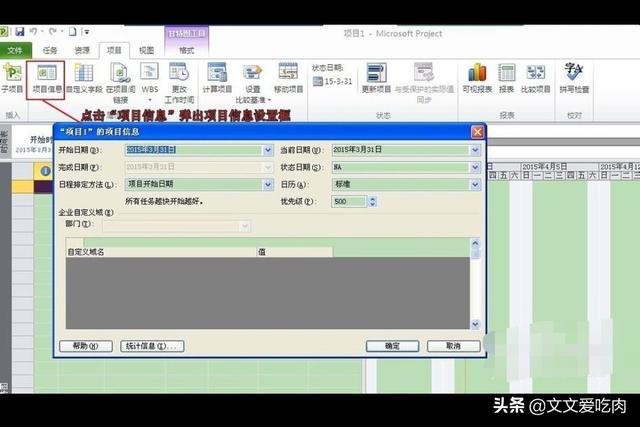640x427 pixels.
Task: Open 自定义字段 (Custom Fields) in the ribbon
Action: tap(84, 78)
